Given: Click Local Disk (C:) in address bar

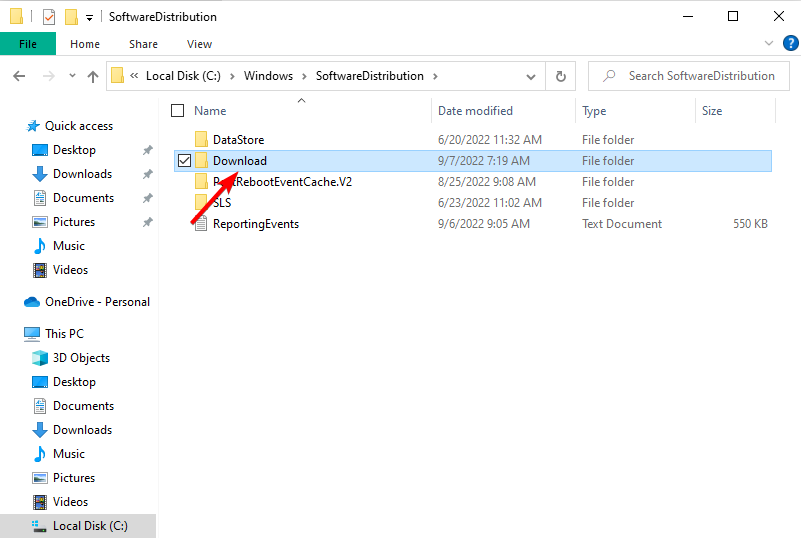Looking at the screenshot, I should pyautogui.click(x=183, y=76).
